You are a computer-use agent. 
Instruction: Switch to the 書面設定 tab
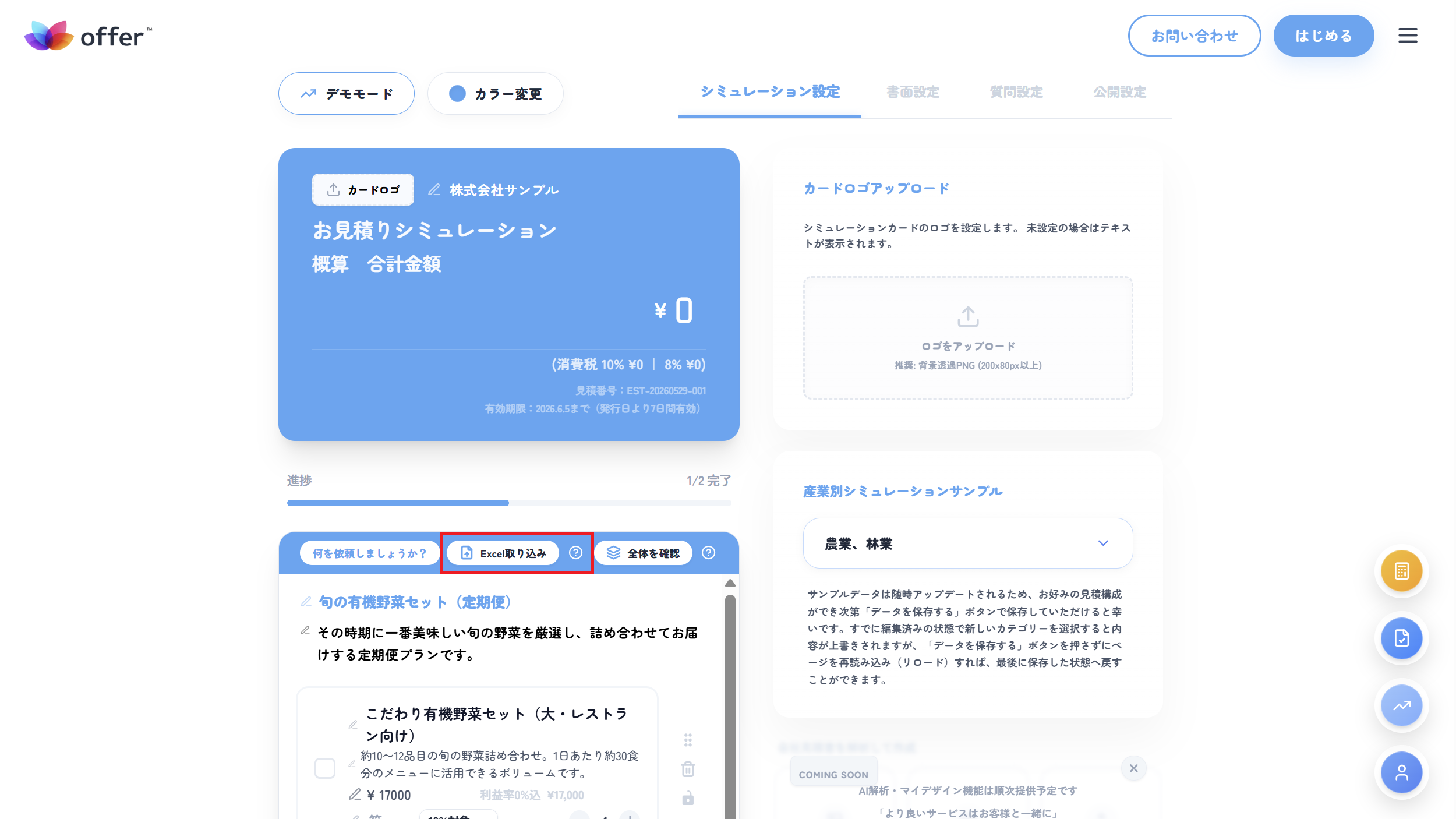click(913, 92)
